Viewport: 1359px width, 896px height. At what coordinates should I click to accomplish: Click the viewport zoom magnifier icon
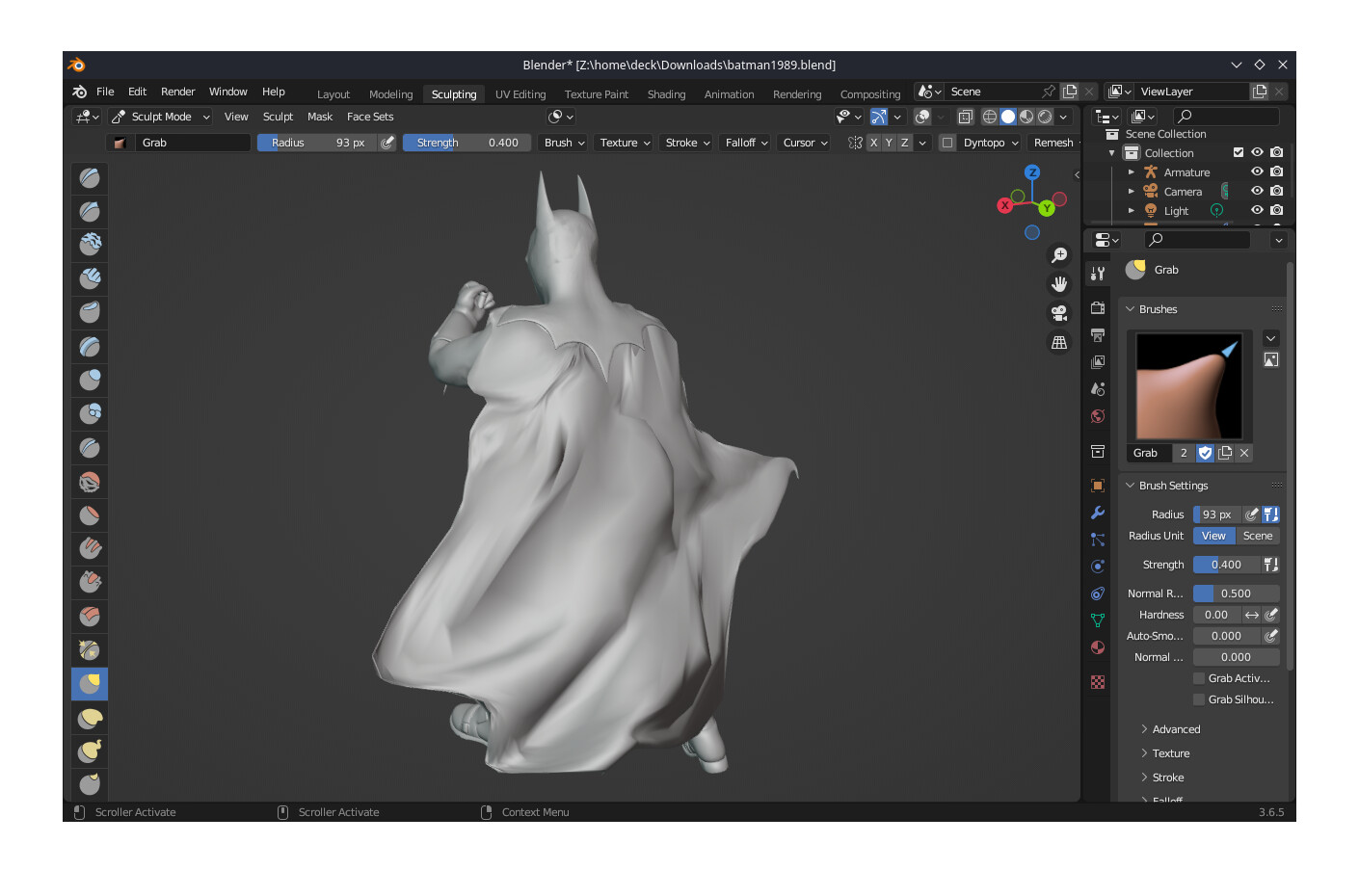[1059, 255]
